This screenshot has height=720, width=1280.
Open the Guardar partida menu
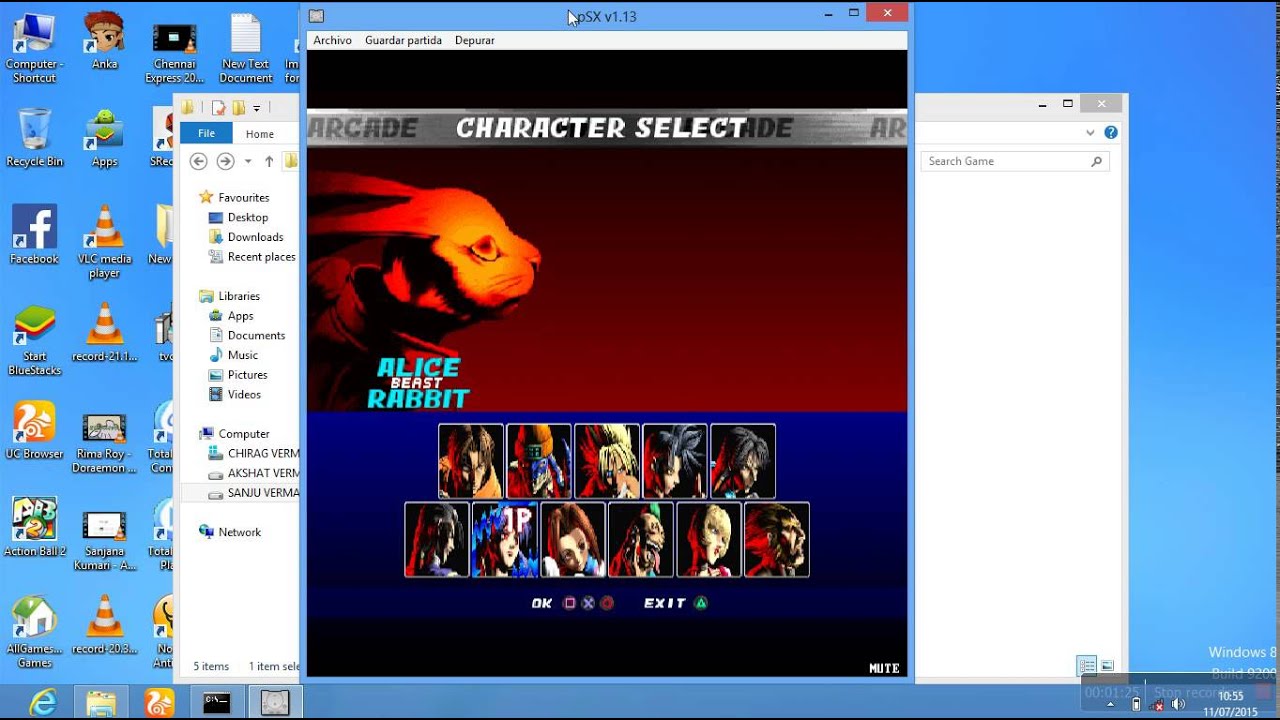coord(403,40)
